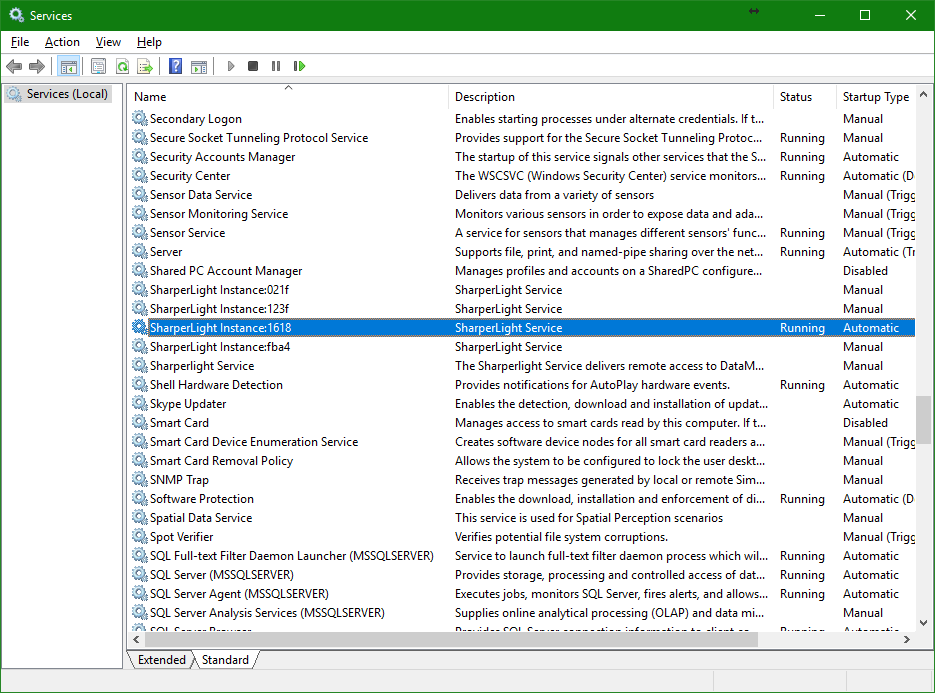
Task: Click the vertical scrollbar down arrow
Action: tap(923, 623)
